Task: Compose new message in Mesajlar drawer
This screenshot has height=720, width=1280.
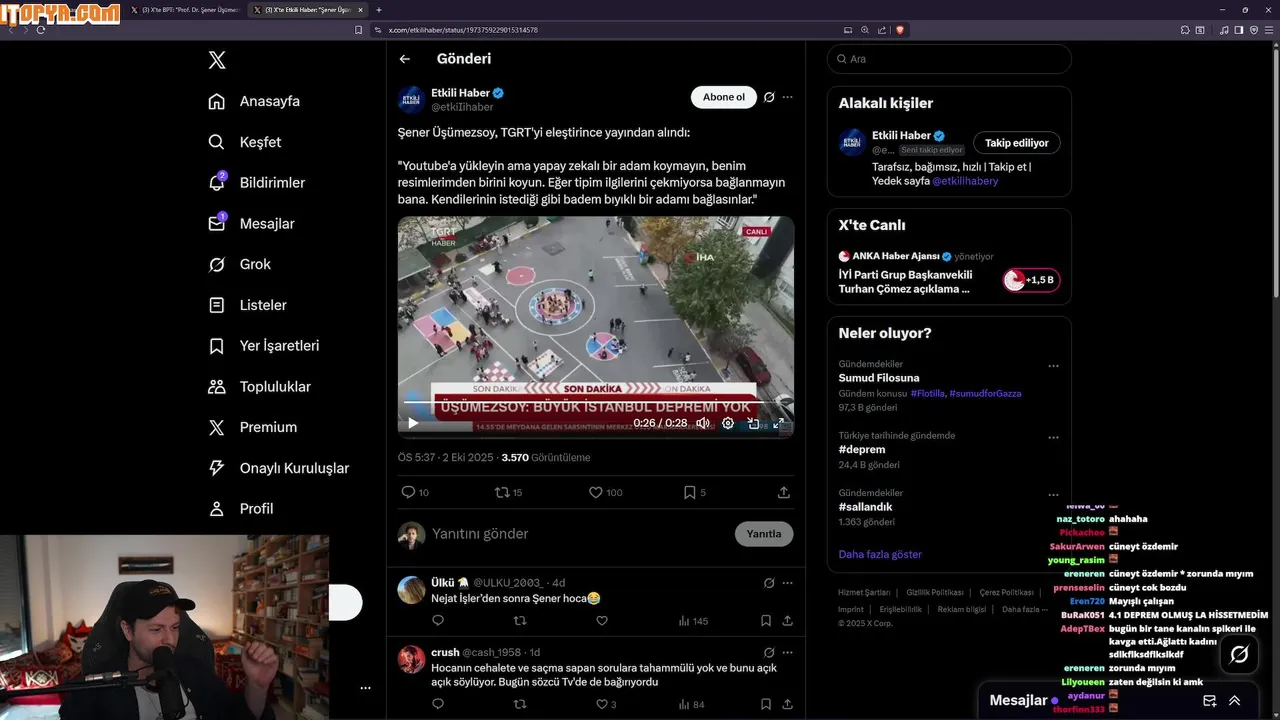Action: (x=1209, y=701)
